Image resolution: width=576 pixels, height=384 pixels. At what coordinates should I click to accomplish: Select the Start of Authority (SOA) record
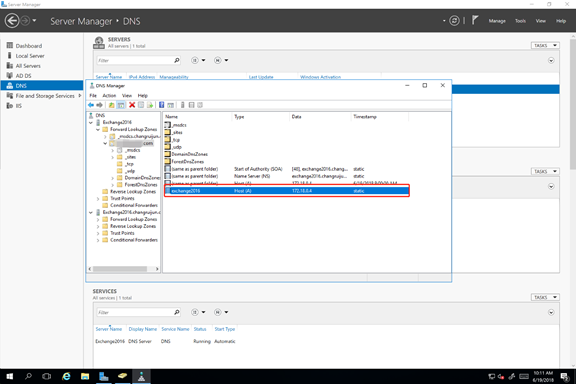pos(287,169)
